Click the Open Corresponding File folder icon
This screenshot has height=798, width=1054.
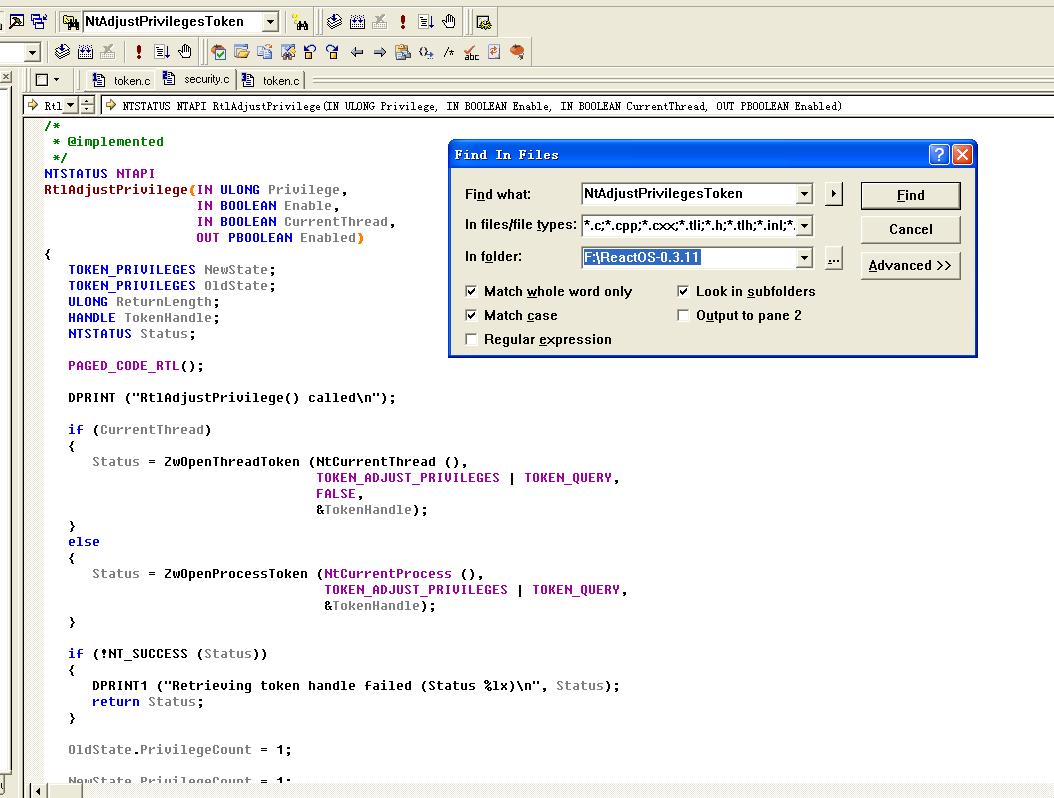click(241, 52)
